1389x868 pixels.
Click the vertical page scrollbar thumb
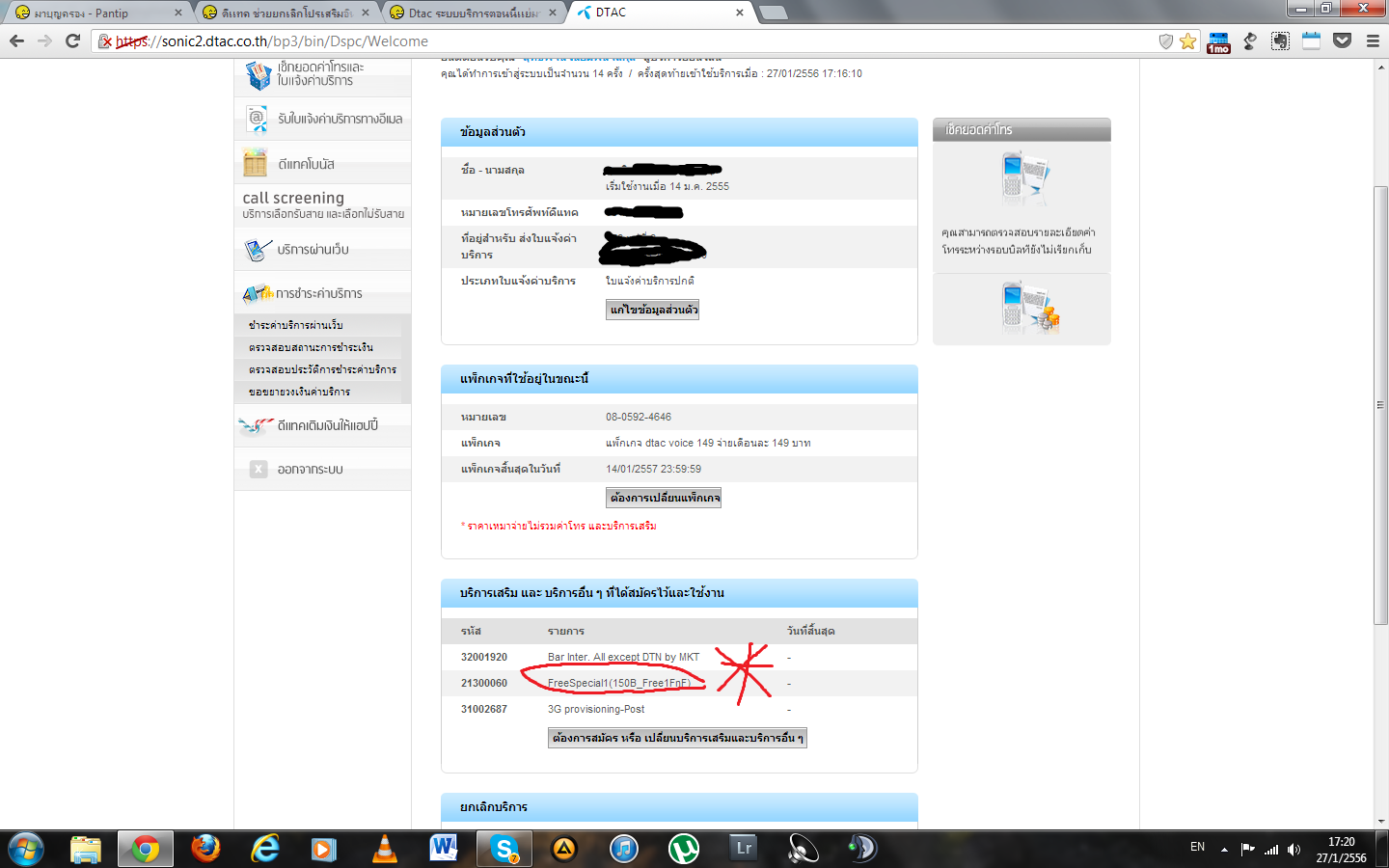[x=1381, y=405]
